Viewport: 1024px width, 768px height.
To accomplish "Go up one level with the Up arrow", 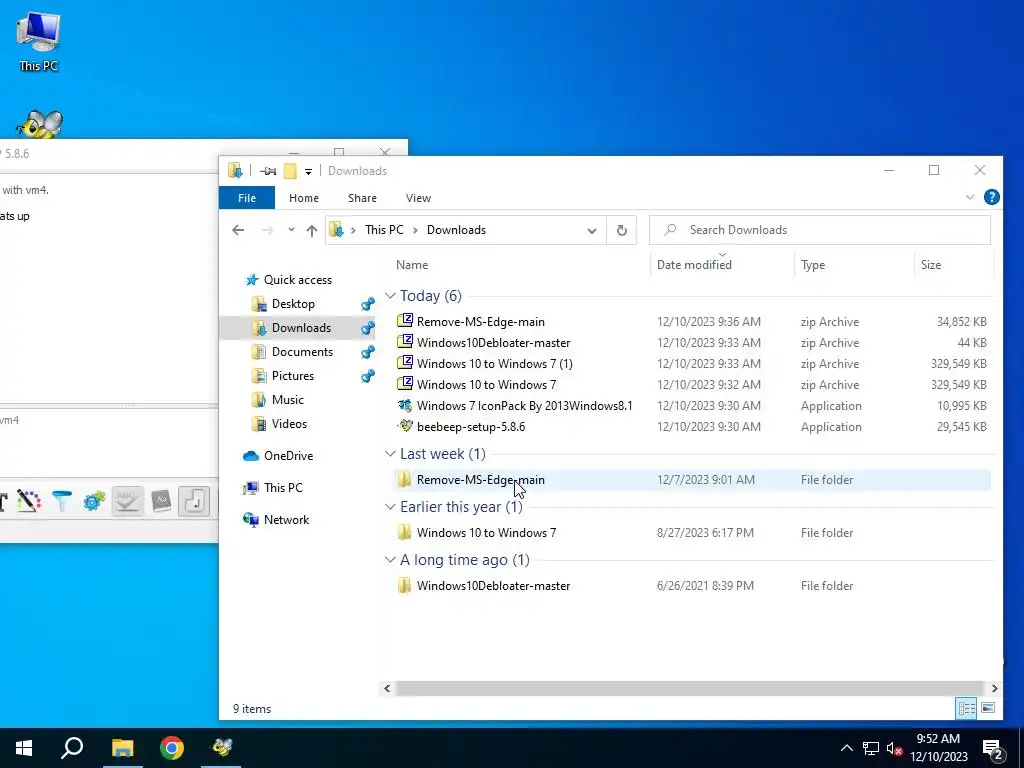I will (312, 230).
